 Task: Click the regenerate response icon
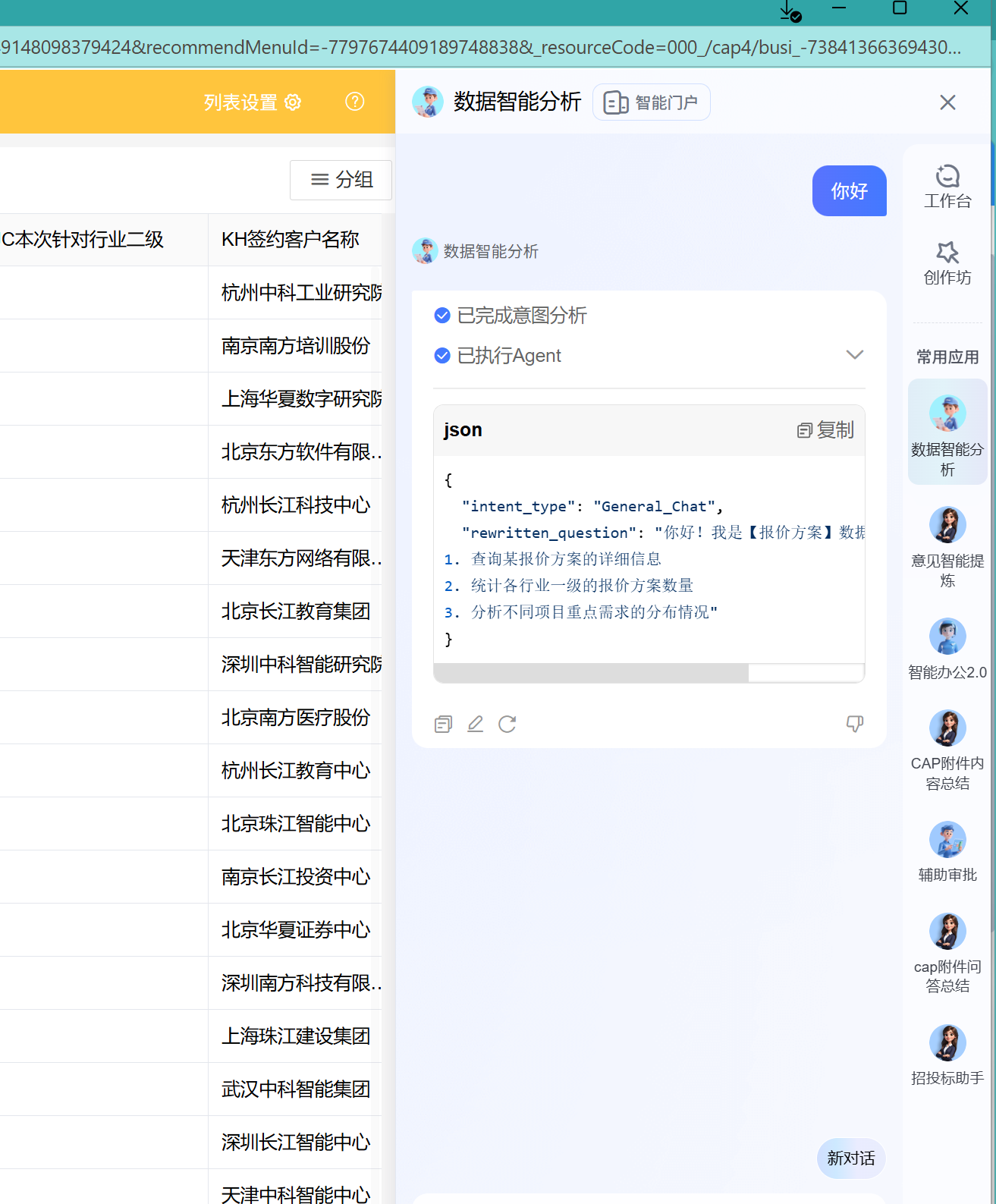pos(507,724)
